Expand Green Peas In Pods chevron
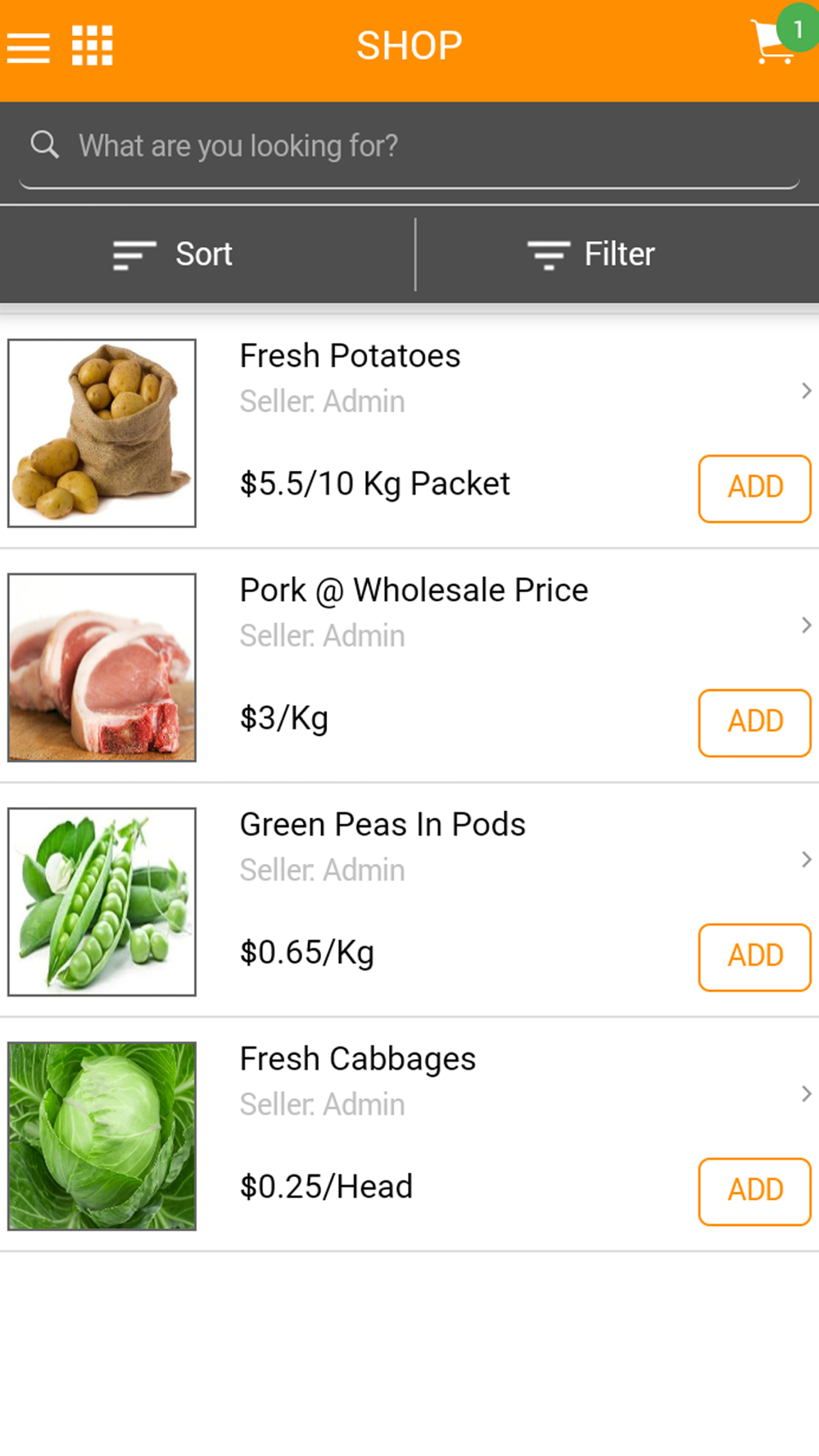 (x=806, y=859)
